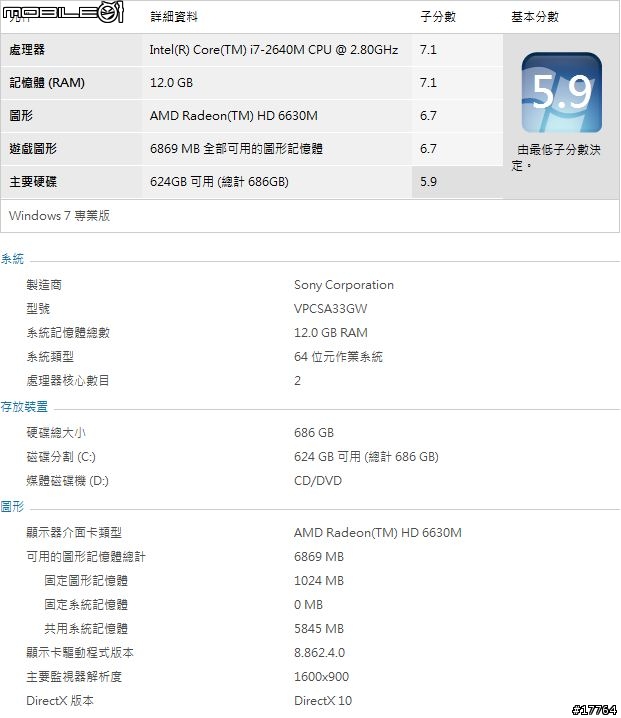Screen dimensions: 621x718
Task: Click the Windows 7 專業版 text
Action: (60, 215)
